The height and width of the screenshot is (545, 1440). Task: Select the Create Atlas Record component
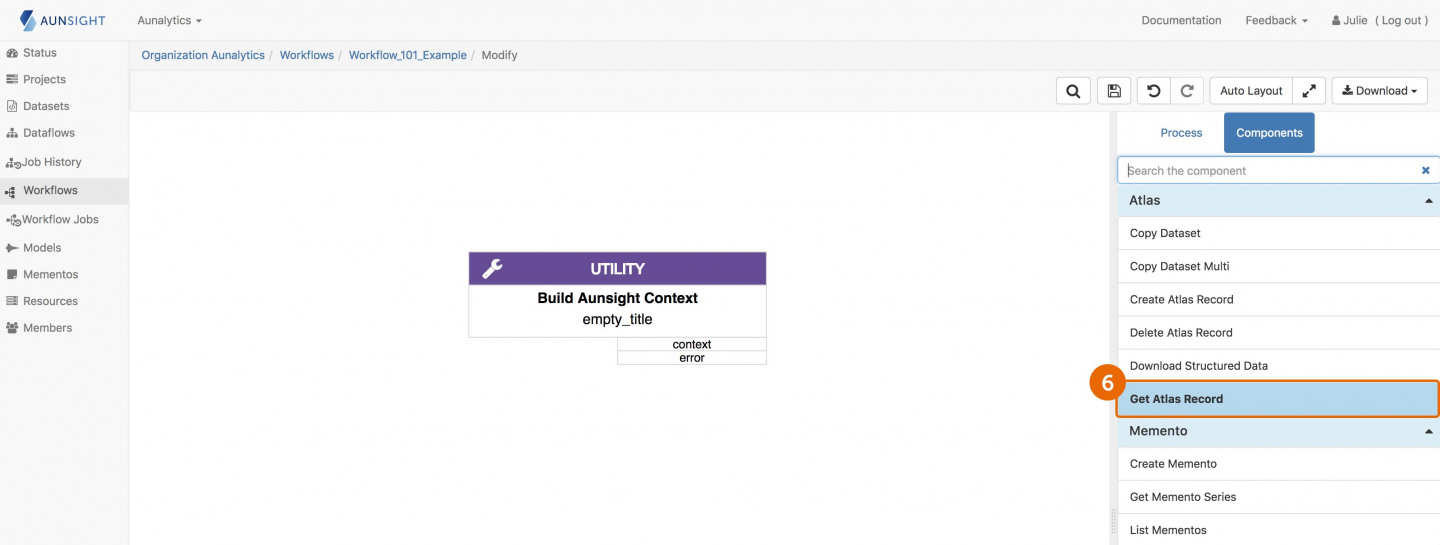(1278, 299)
